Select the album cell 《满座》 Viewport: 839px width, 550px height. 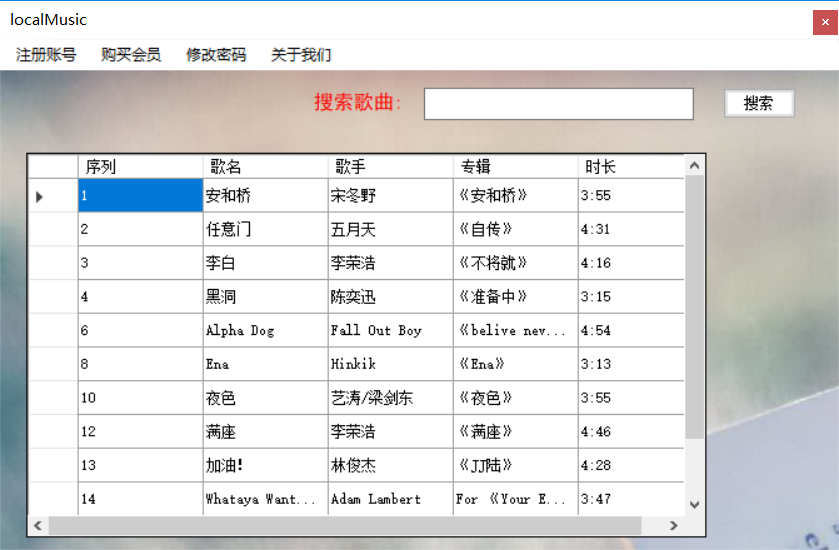tap(516, 432)
